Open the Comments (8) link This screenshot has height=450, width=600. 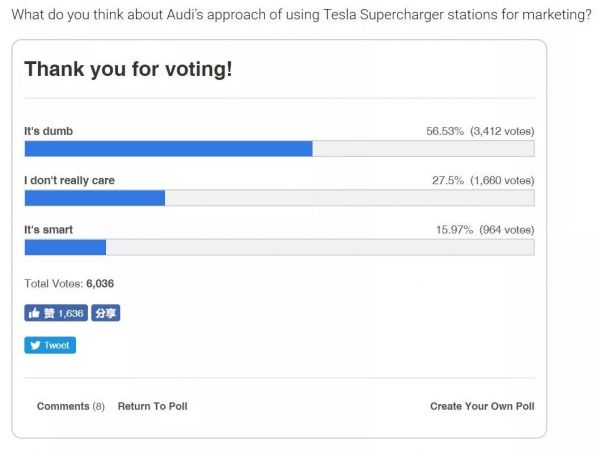tap(70, 406)
